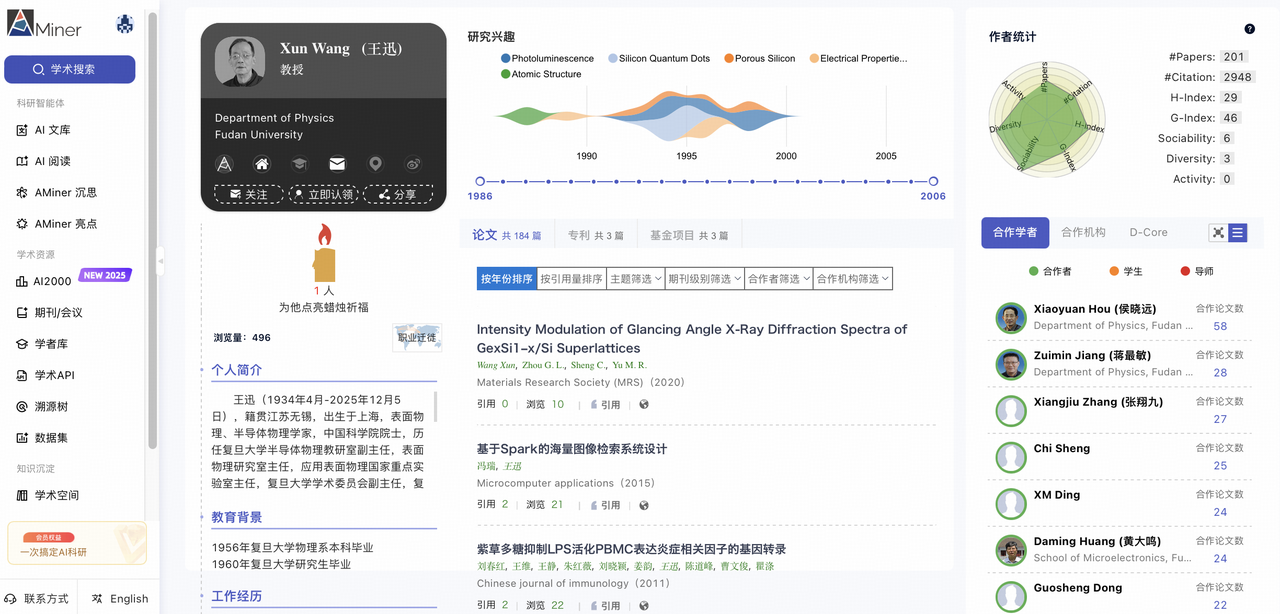The width and height of the screenshot is (1280, 614).
Task: Light a candle via the candle icon
Action: pyautogui.click(x=323, y=253)
